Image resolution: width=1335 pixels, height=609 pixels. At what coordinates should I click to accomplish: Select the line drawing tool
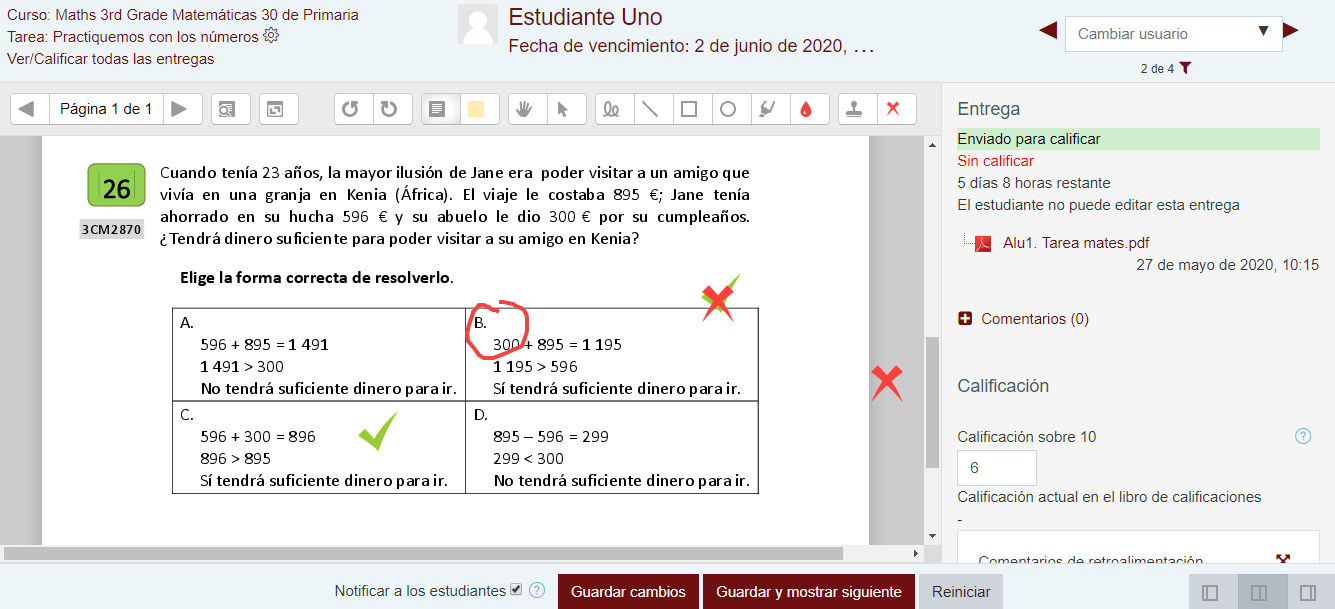[650, 109]
